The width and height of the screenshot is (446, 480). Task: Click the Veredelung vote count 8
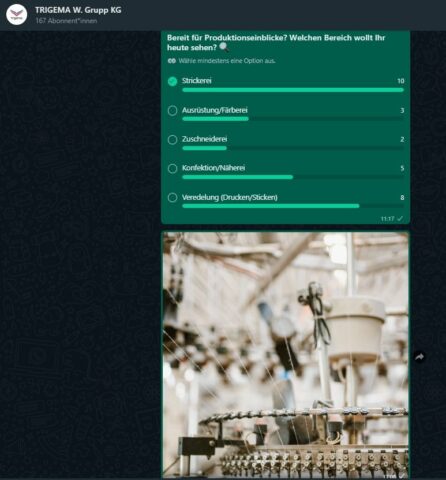coord(402,197)
